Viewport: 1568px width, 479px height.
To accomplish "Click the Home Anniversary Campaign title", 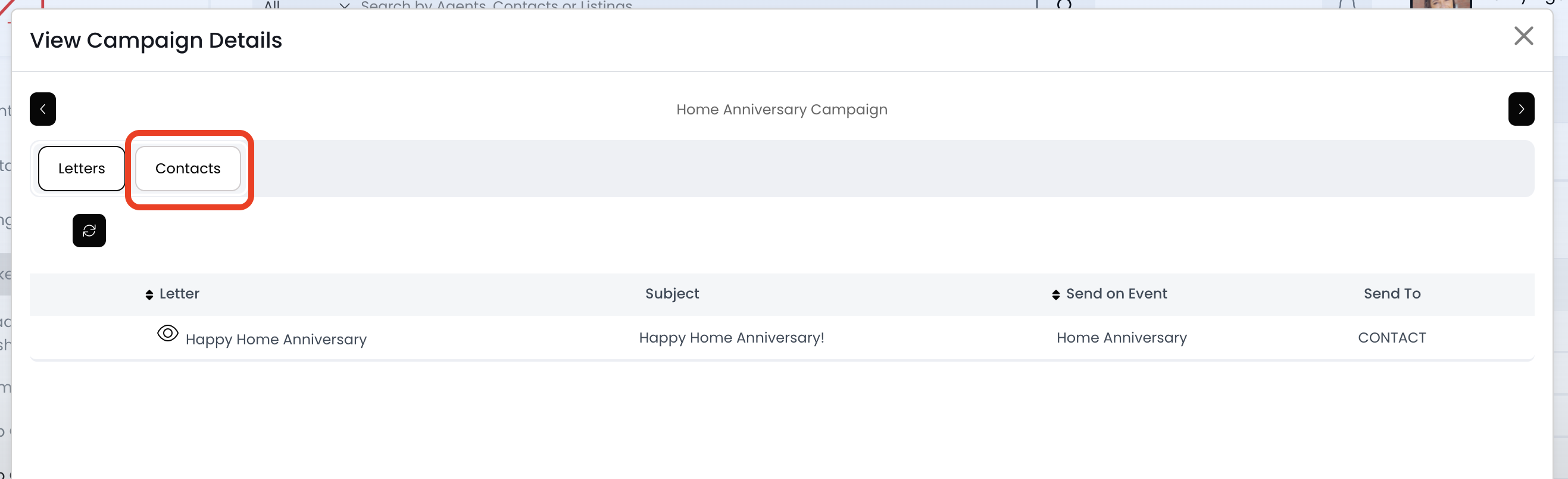I will pyautogui.click(x=782, y=110).
